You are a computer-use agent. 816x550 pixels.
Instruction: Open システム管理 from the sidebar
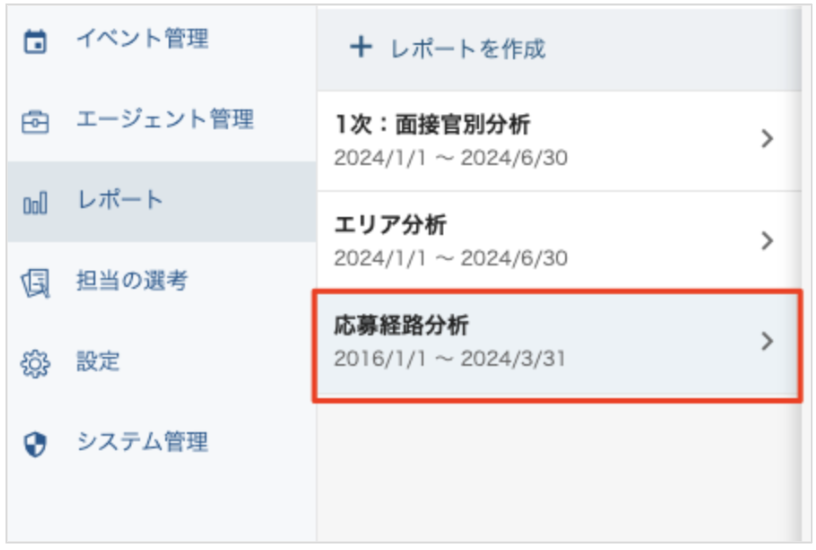coord(142,442)
